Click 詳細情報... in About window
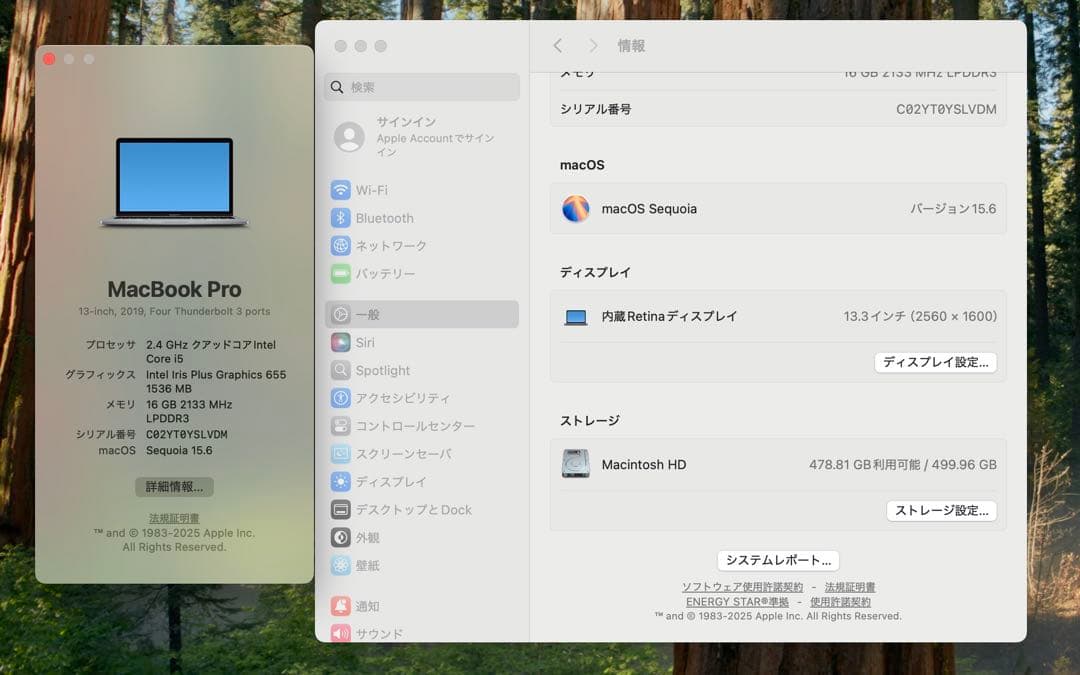The image size is (1080, 675). tap(174, 487)
